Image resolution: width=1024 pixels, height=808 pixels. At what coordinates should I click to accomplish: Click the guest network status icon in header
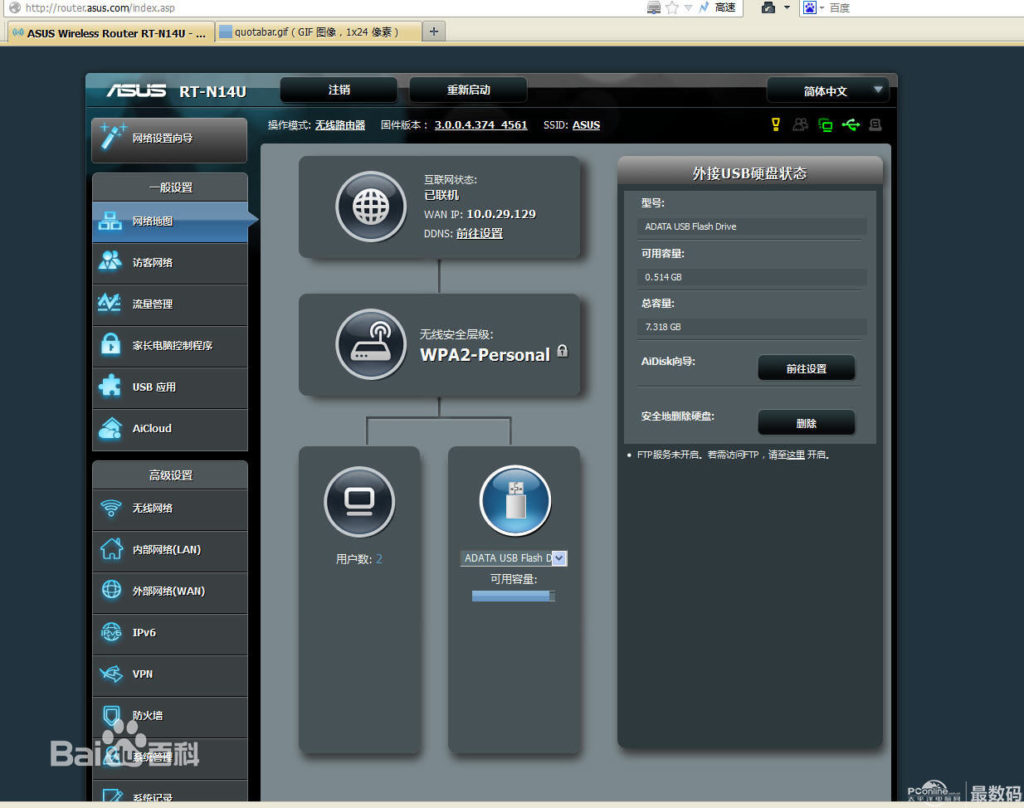(x=800, y=124)
